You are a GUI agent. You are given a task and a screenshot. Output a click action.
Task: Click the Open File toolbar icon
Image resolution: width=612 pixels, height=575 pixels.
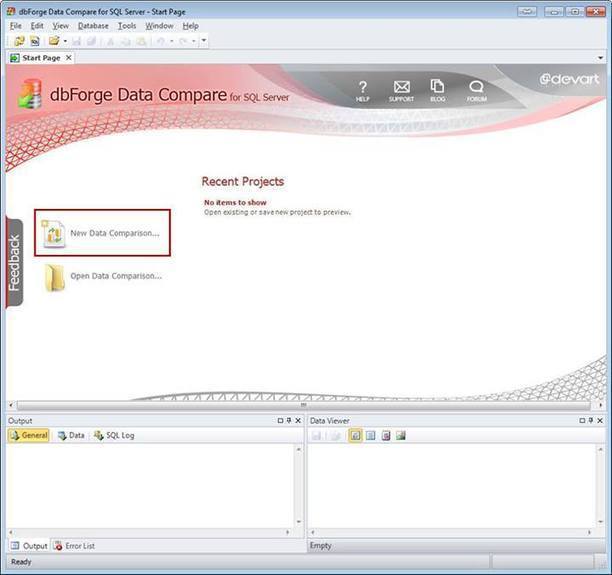(x=54, y=41)
